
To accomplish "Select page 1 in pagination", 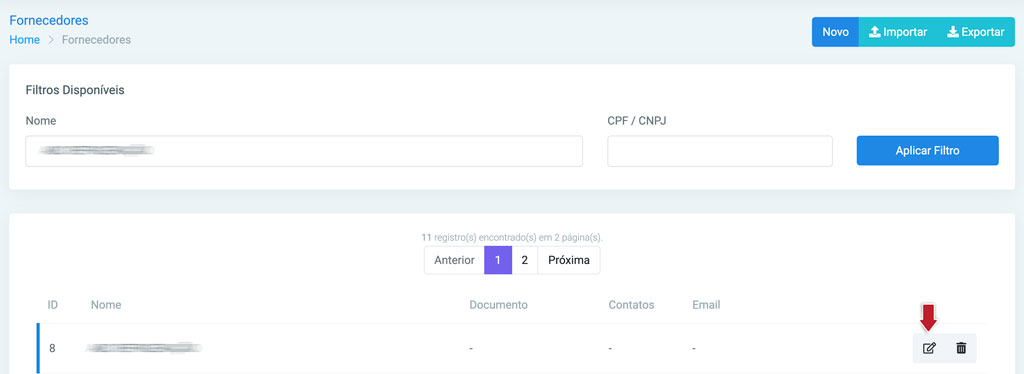I will [x=498, y=260].
